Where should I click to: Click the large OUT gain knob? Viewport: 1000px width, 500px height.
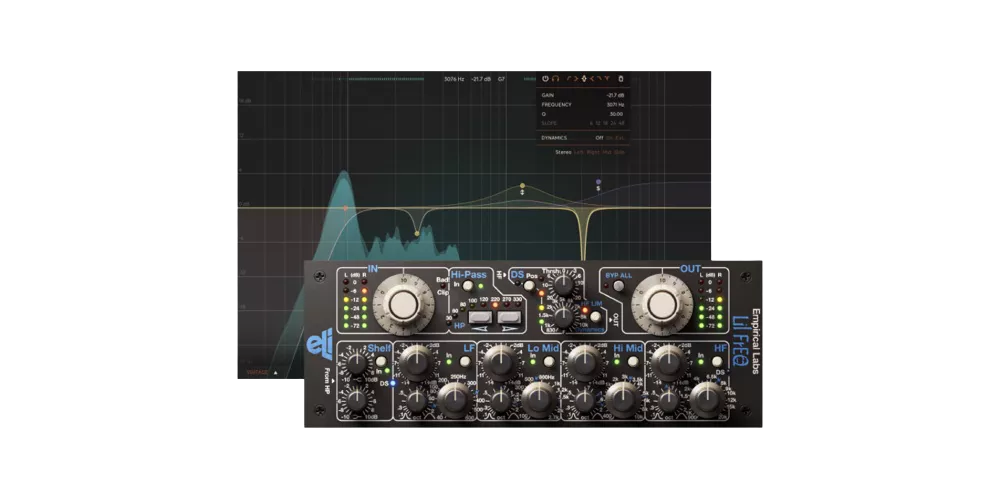(x=662, y=305)
